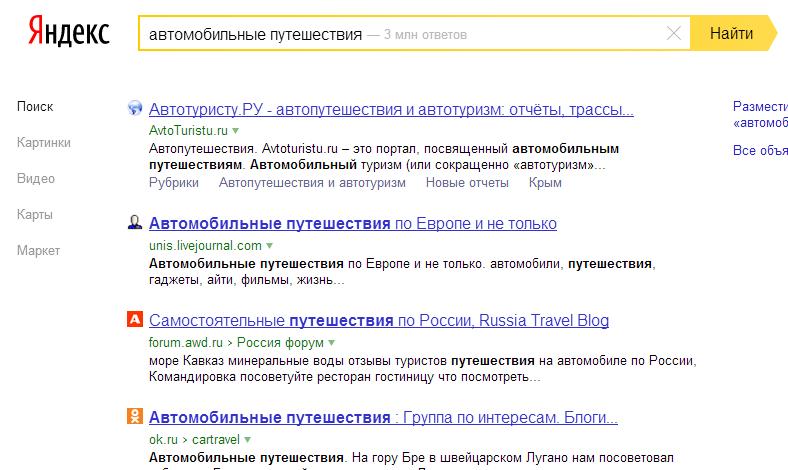Expand the dropdown arrow next to unis.livejournal.com
Screen dimensions: 788x470
tap(269, 246)
